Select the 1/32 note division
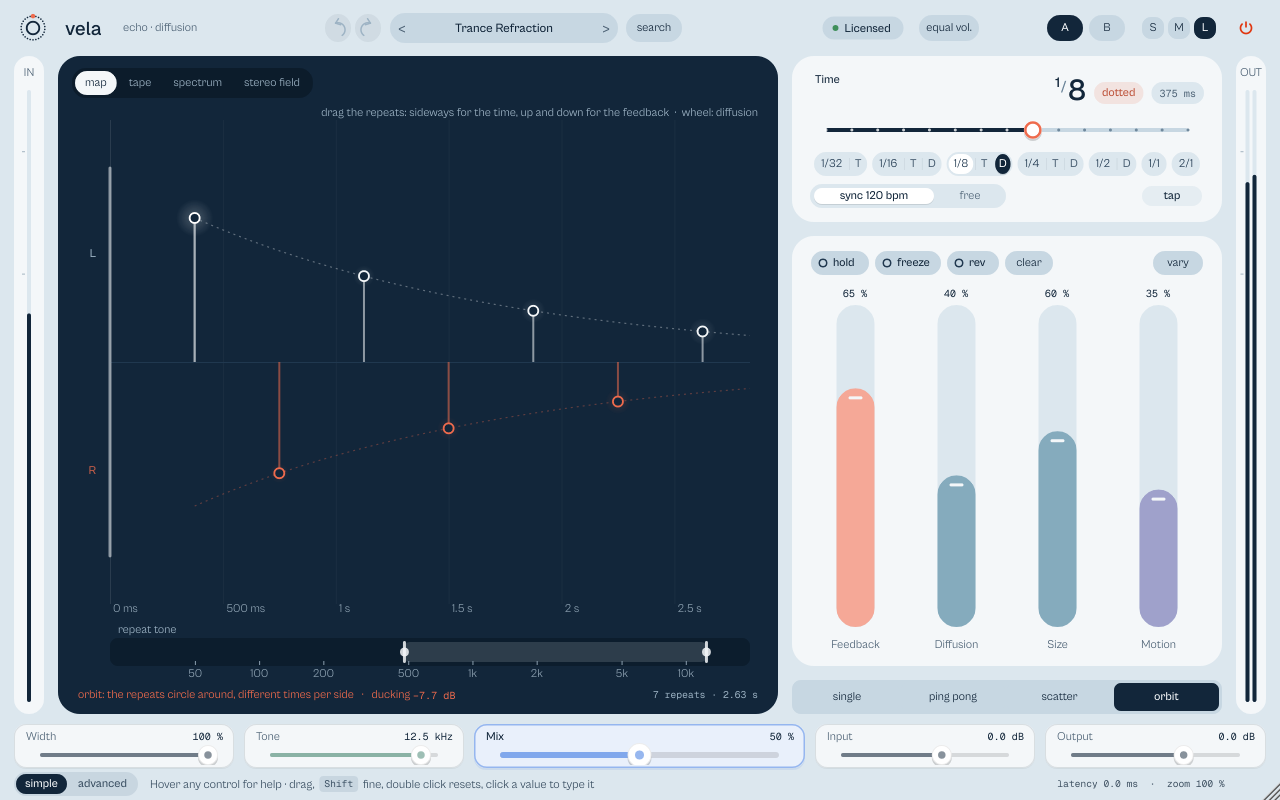This screenshot has width=1280, height=800. 831,163
